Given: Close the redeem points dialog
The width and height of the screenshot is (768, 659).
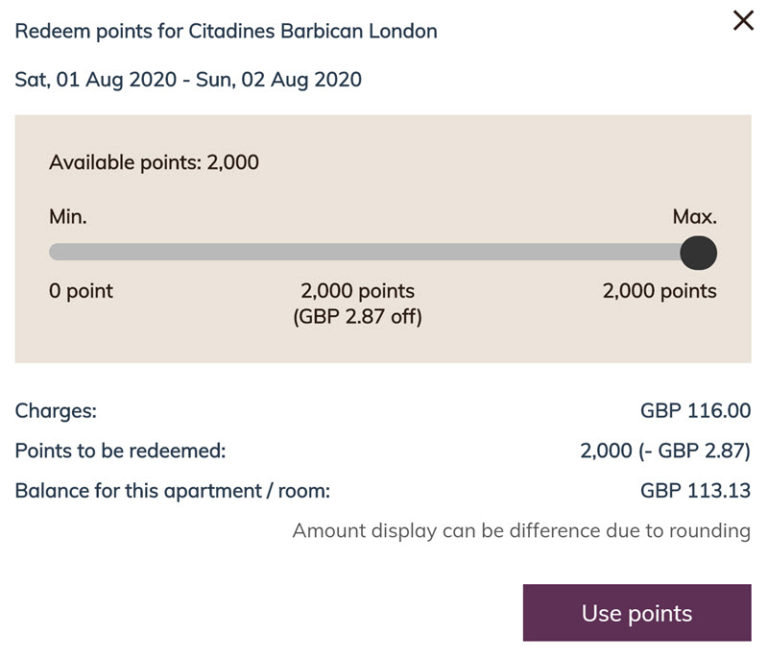Looking at the screenshot, I should coord(743,21).
